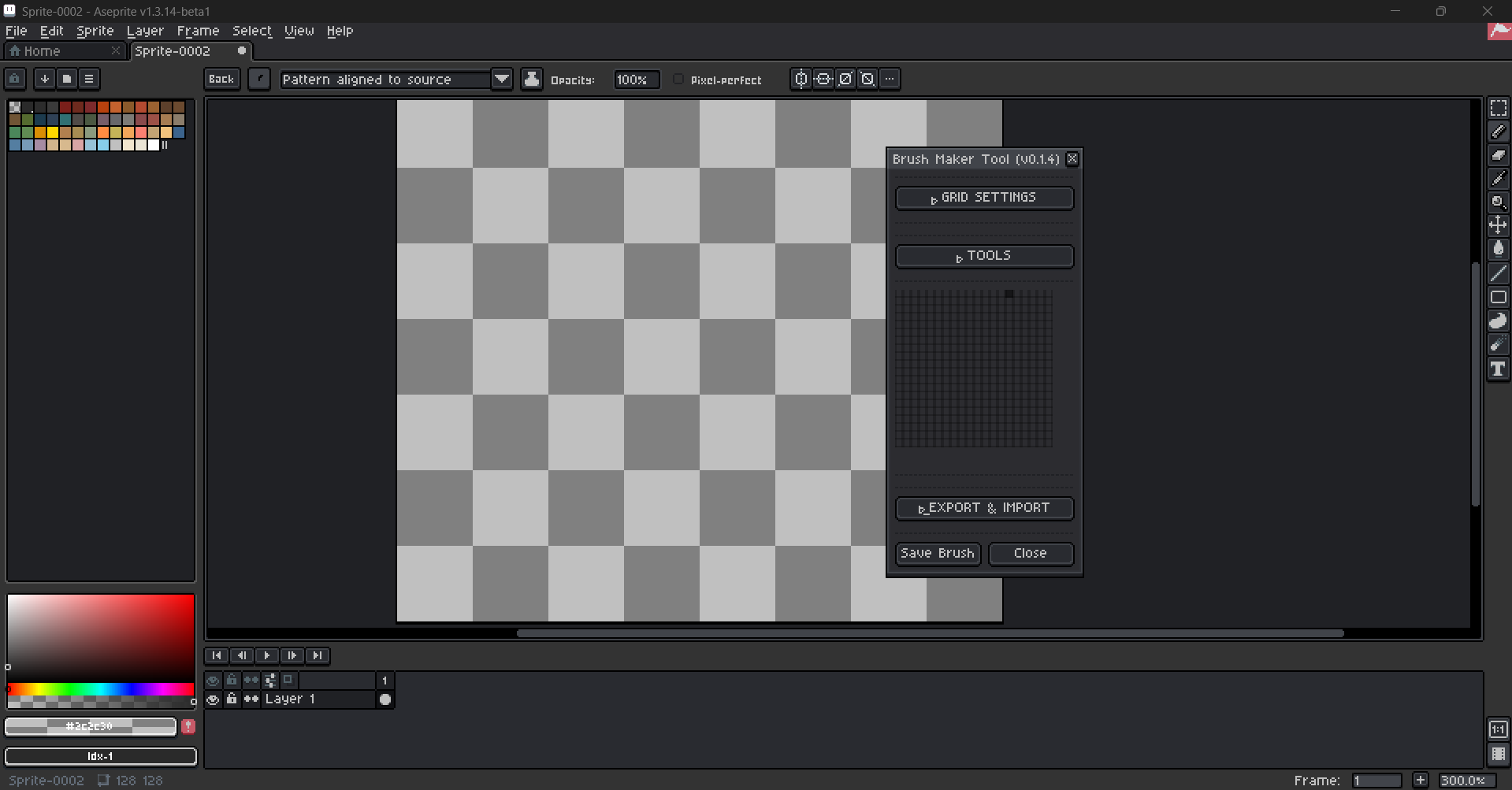
Task: Click the foreground color #2c2c30 bar
Action: [91, 726]
